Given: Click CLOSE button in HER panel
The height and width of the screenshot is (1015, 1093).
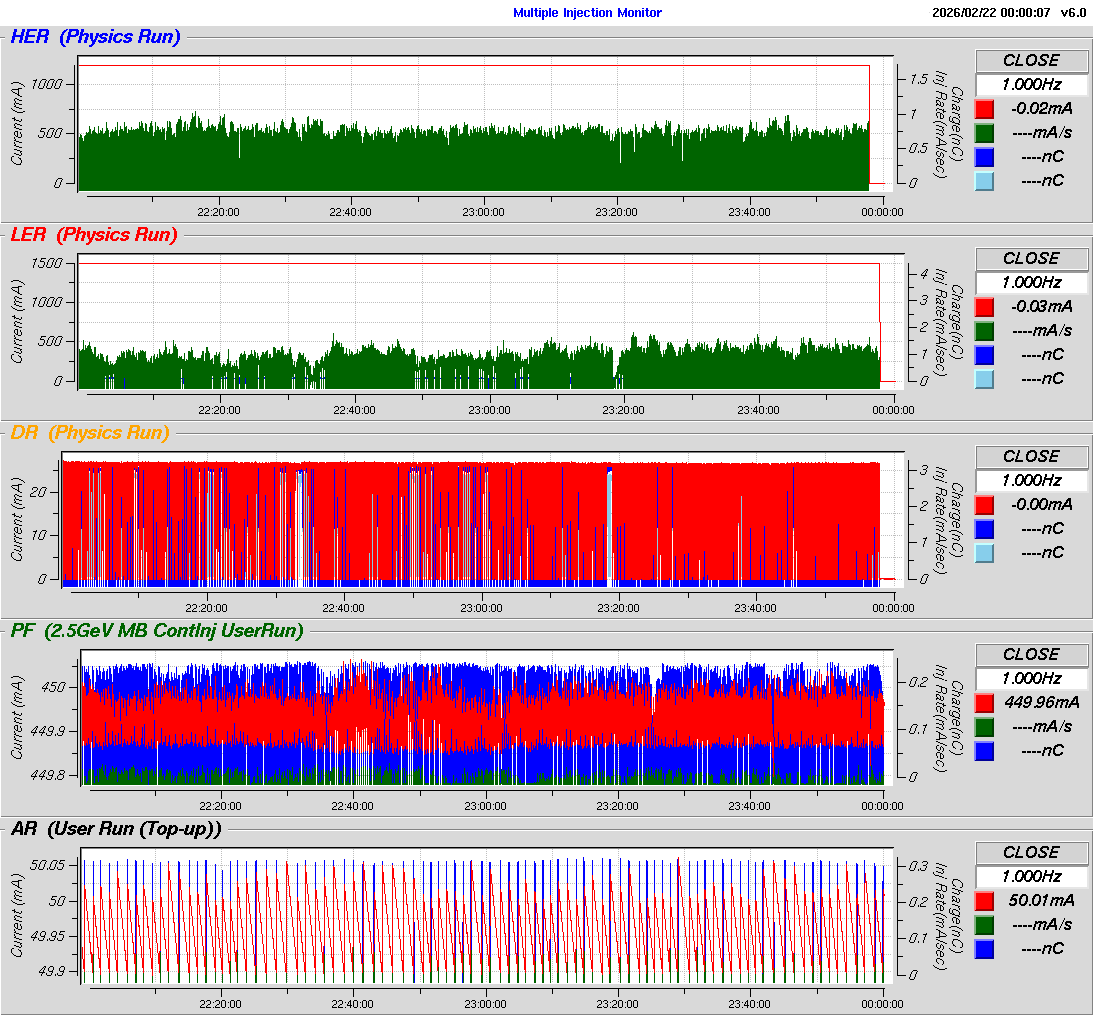Looking at the screenshot, I should tap(1030, 60).
